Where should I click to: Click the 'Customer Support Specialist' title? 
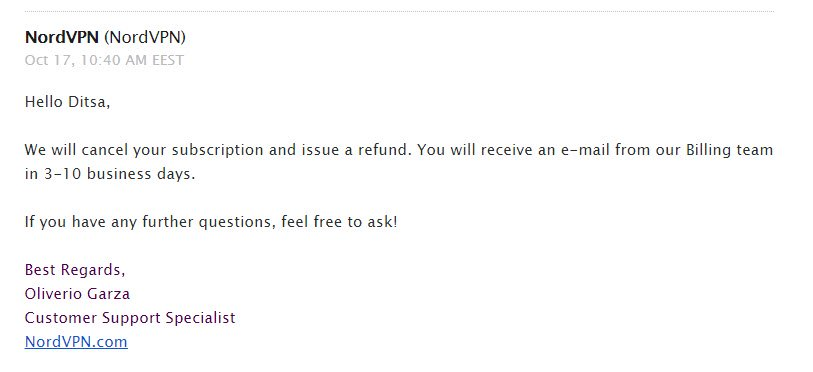pos(130,318)
